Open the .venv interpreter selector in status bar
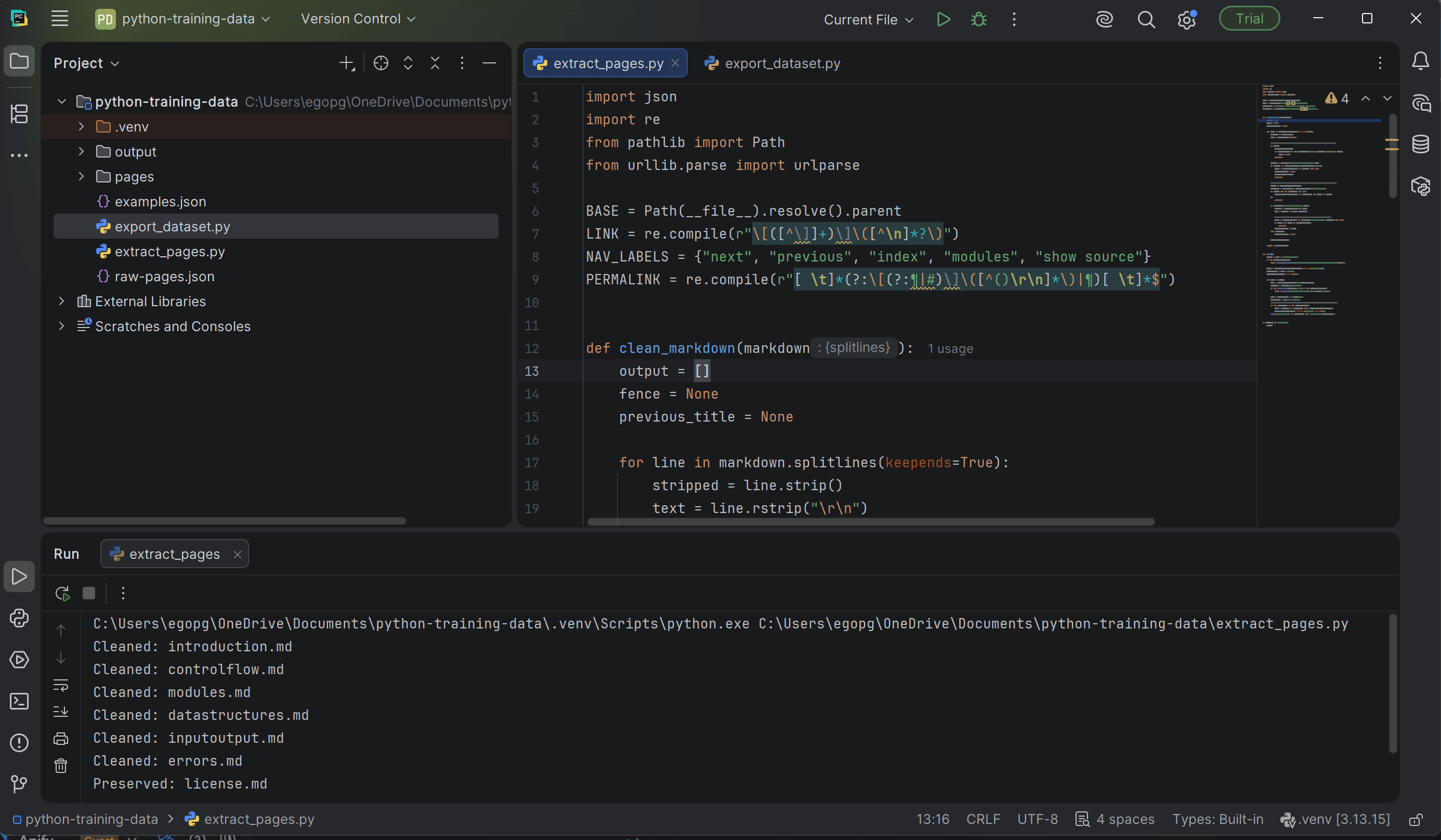1441x840 pixels. pyautogui.click(x=1335, y=819)
